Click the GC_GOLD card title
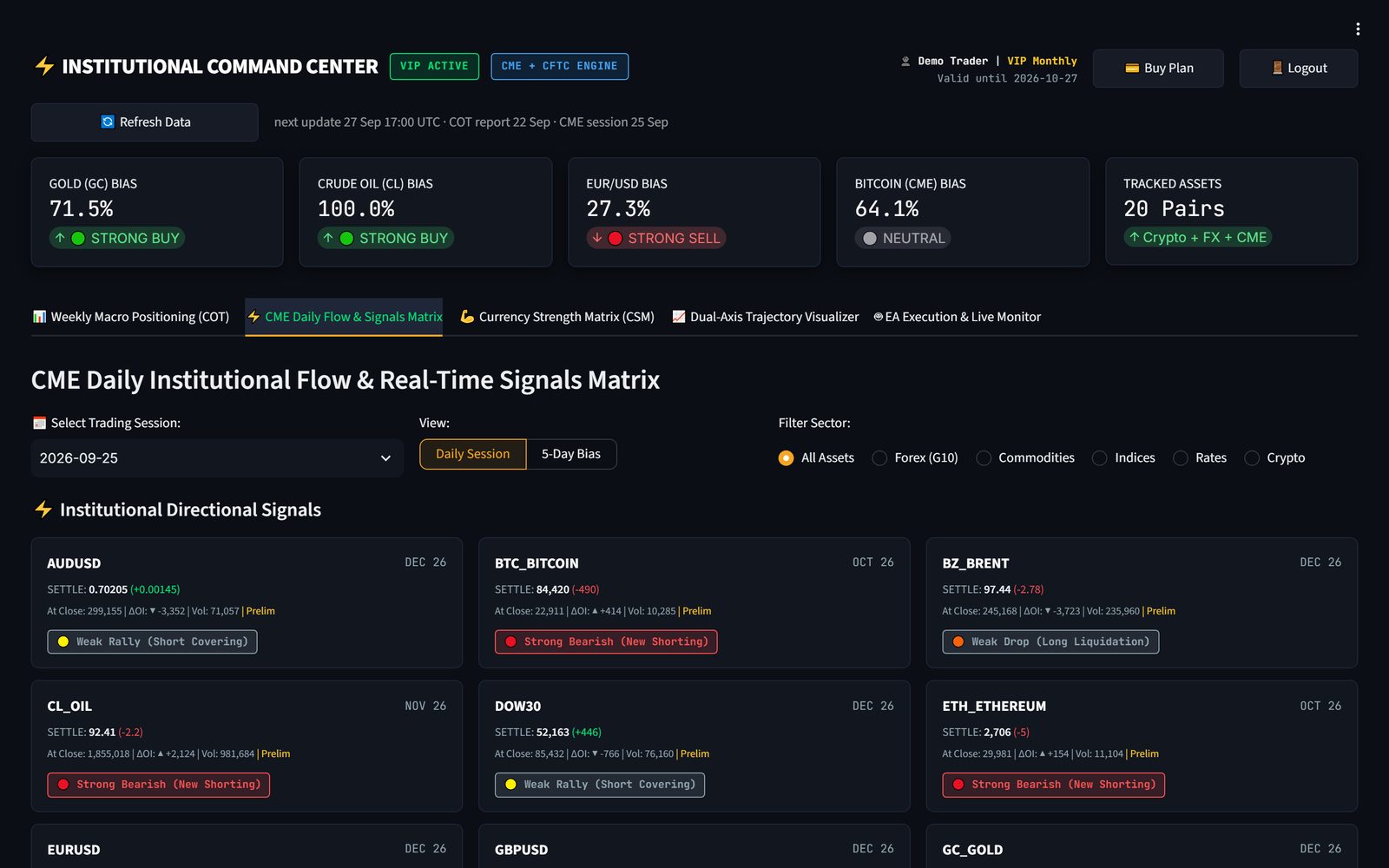This screenshot has height=868, width=1389. tap(972, 850)
